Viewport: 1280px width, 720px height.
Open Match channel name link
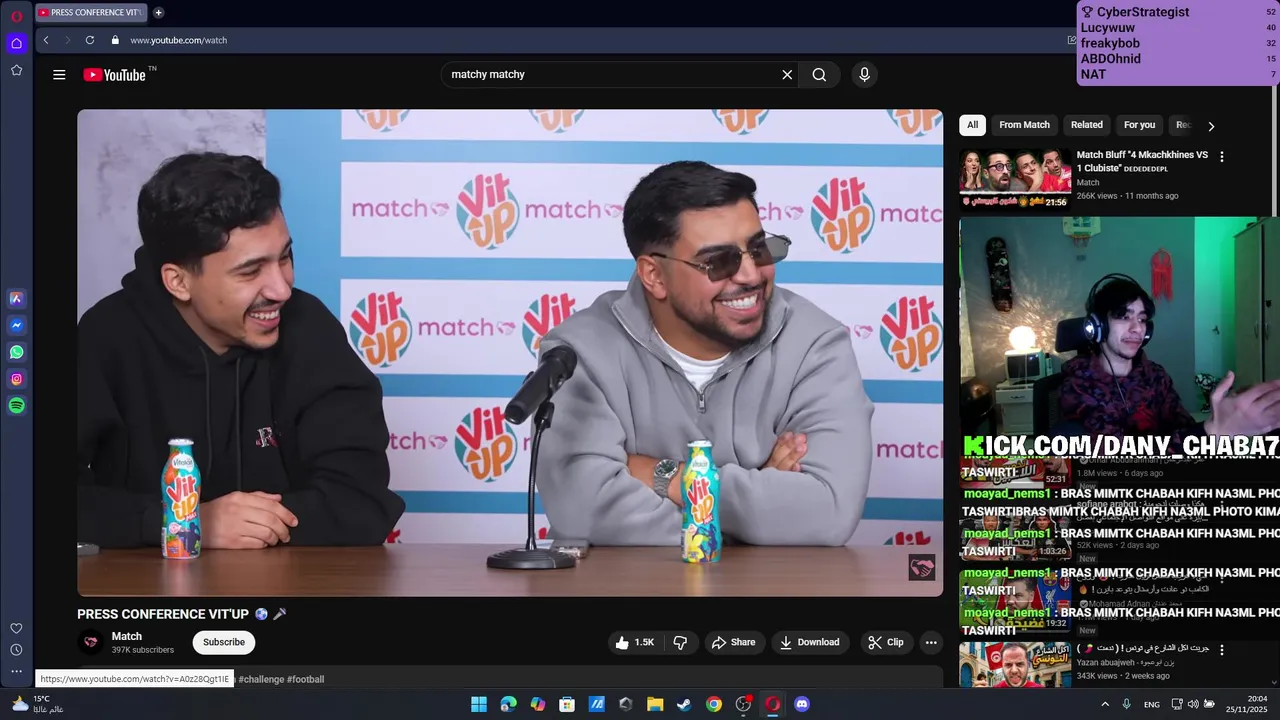click(x=127, y=636)
